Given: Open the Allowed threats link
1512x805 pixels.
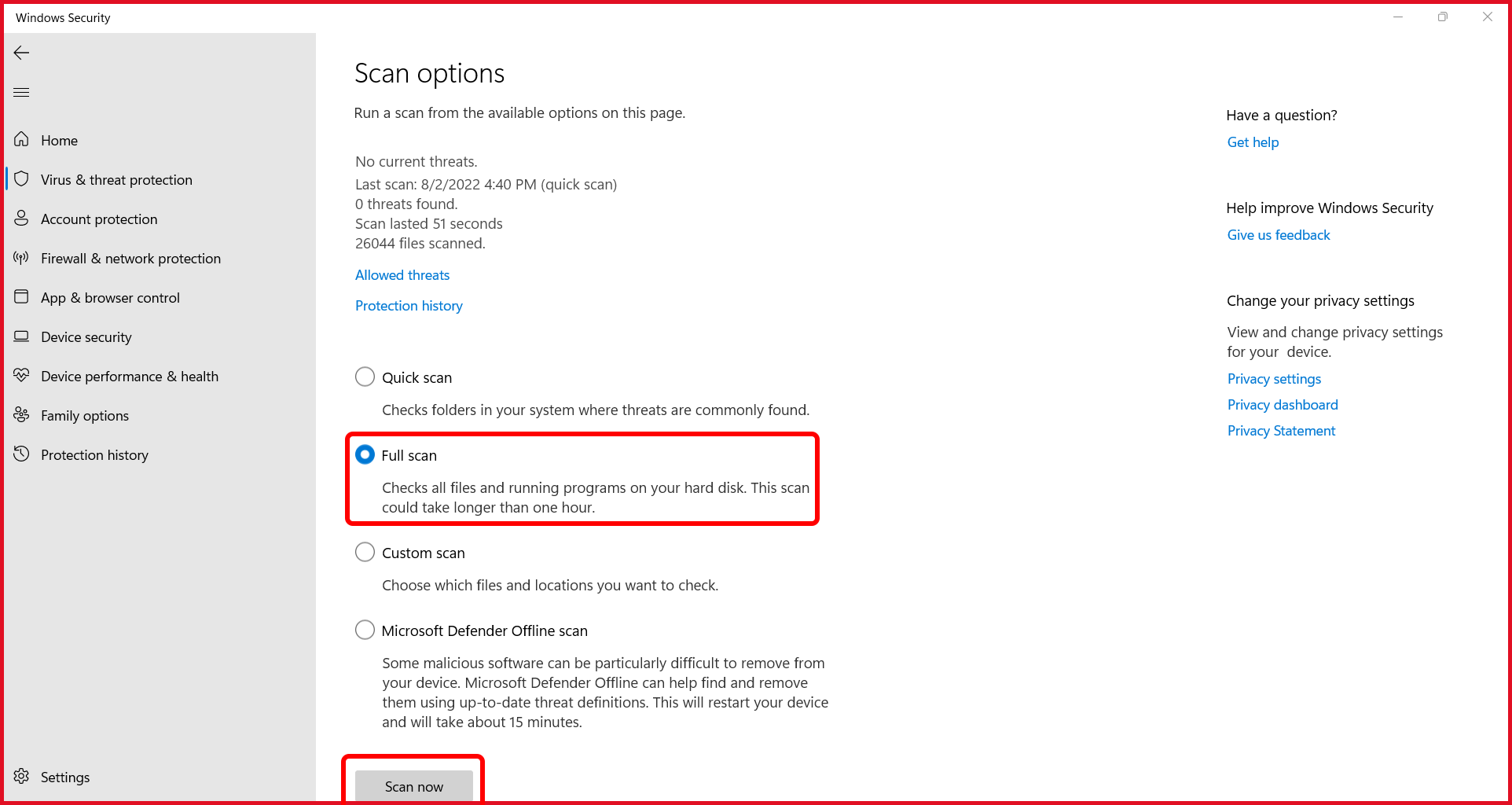Looking at the screenshot, I should pos(402,274).
